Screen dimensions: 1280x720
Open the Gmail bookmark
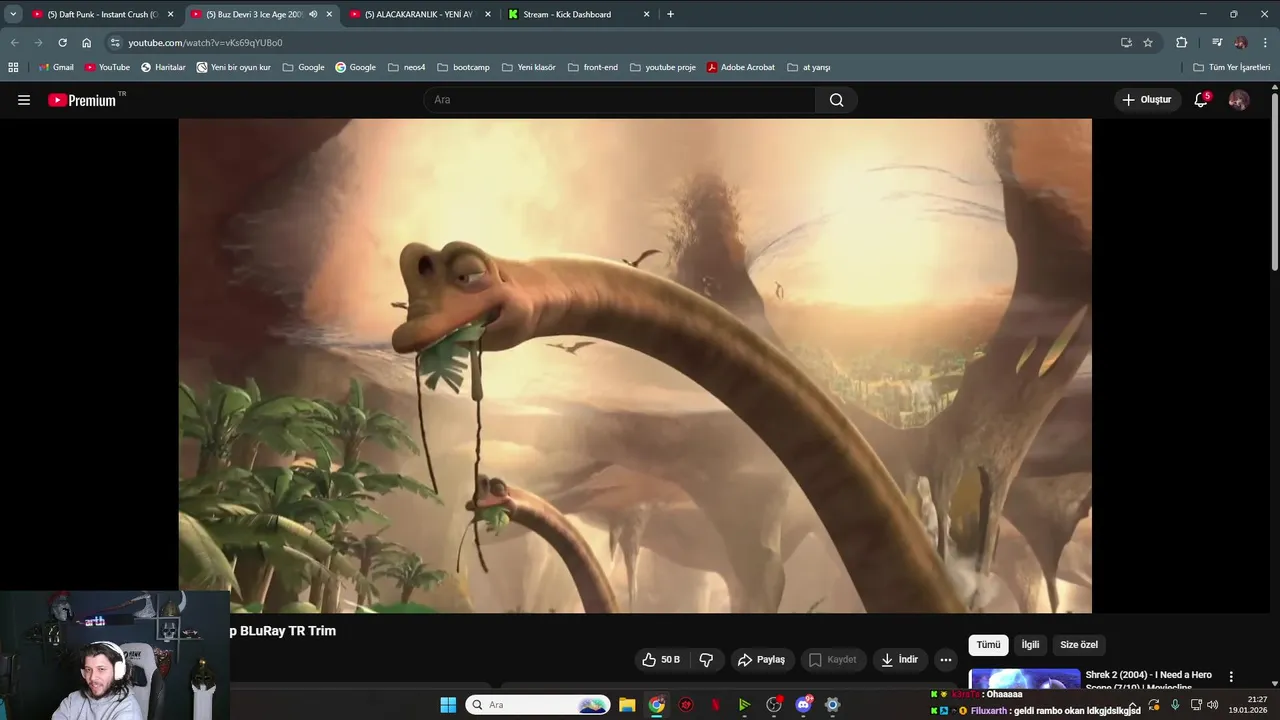(56, 67)
